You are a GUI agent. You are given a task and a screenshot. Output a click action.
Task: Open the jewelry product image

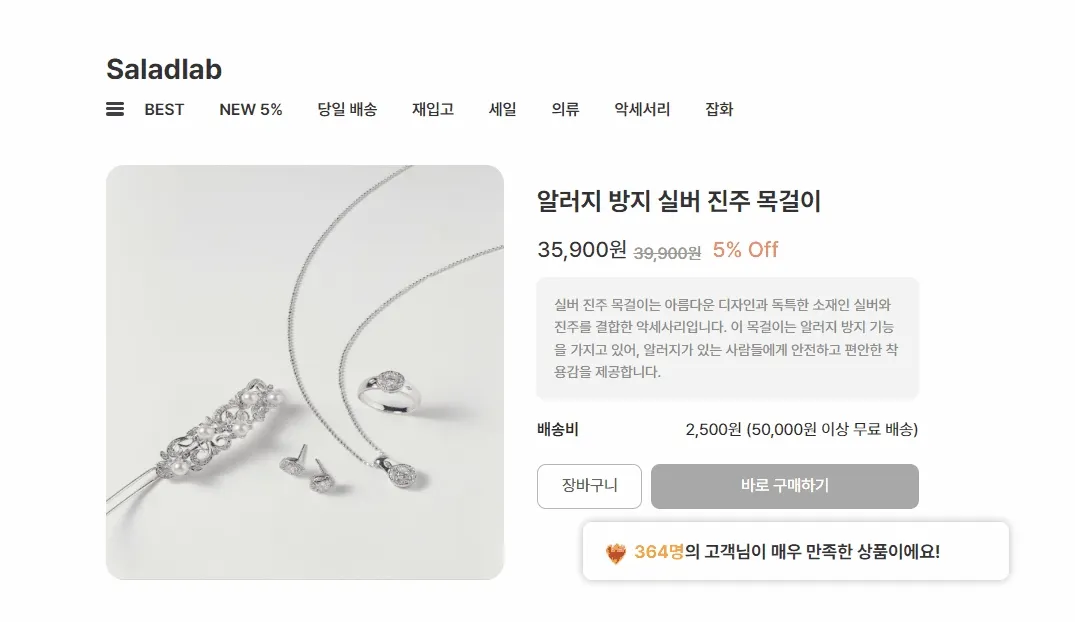(x=305, y=372)
